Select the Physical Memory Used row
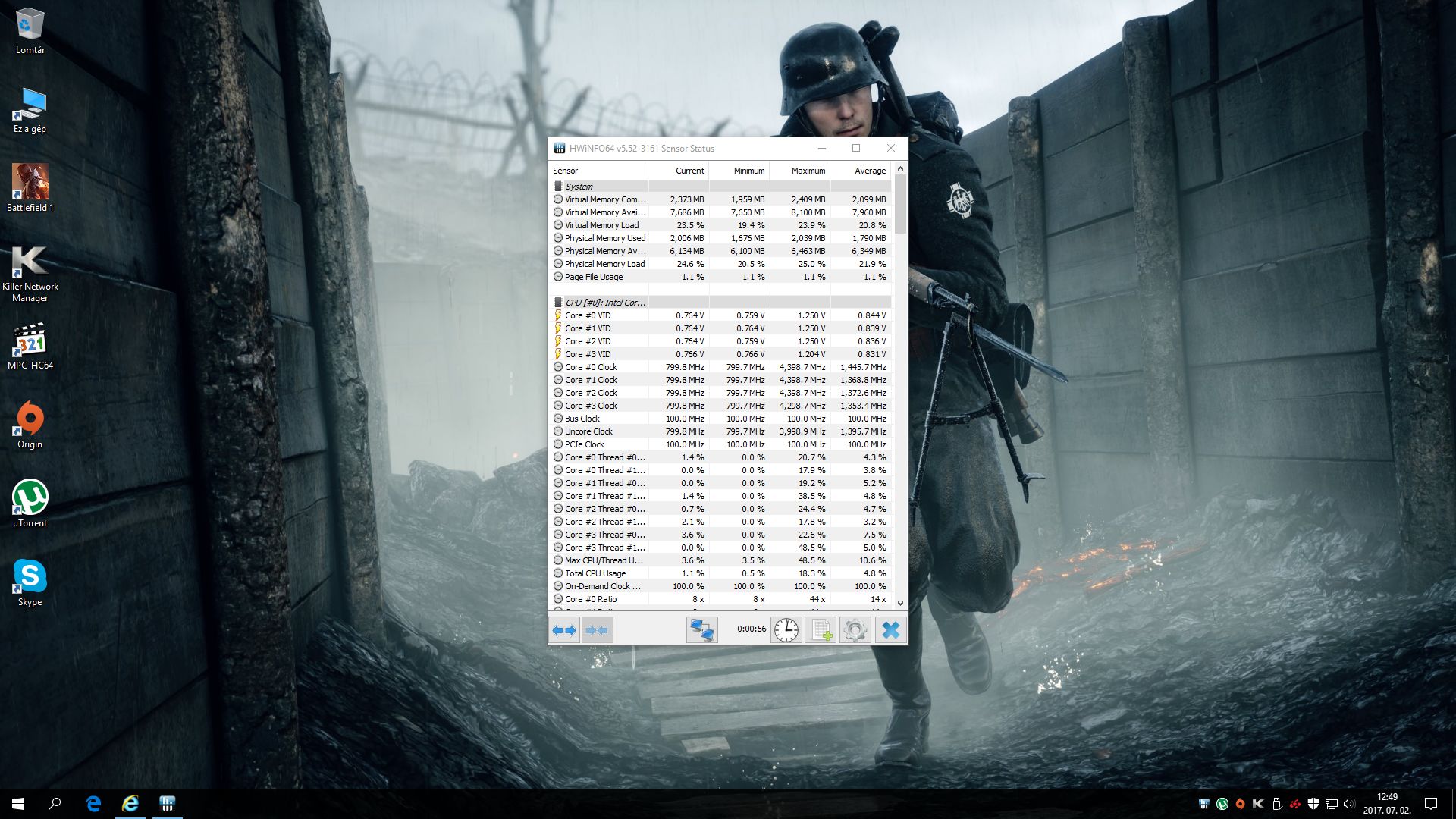Screen dimensions: 1456x819 tap(720, 238)
